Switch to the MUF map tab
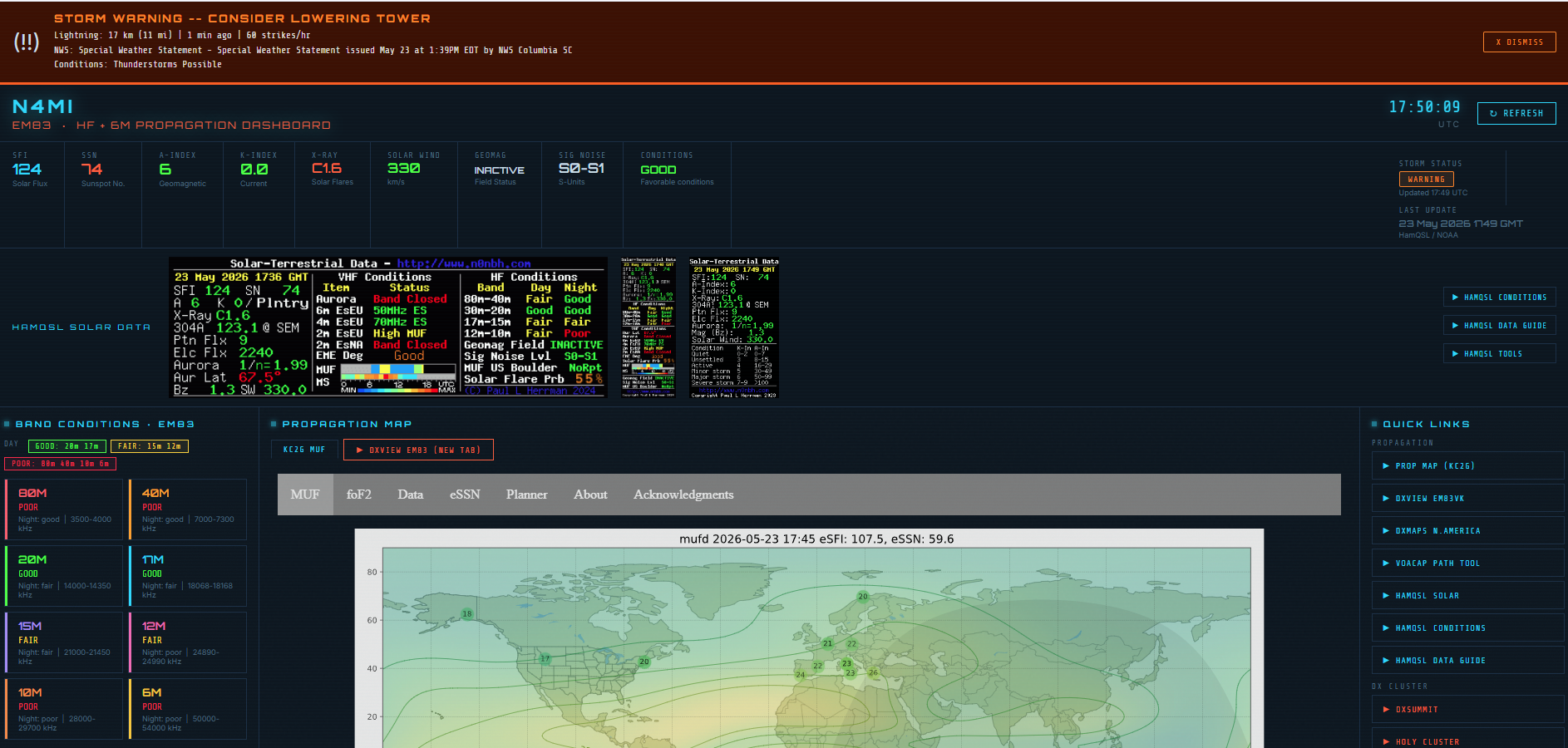Image resolution: width=1568 pixels, height=748 pixels. pos(305,495)
